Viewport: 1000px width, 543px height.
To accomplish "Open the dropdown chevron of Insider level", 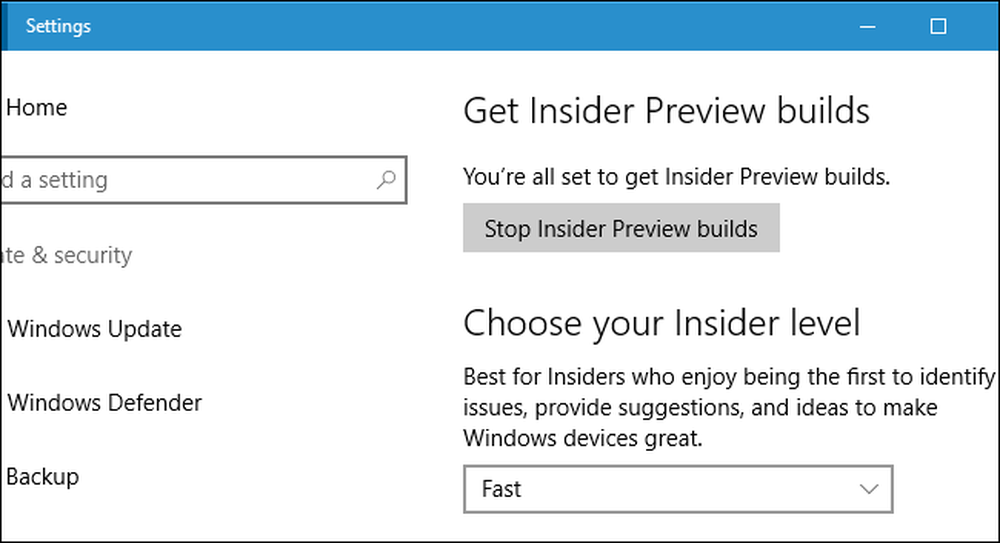I will point(869,489).
